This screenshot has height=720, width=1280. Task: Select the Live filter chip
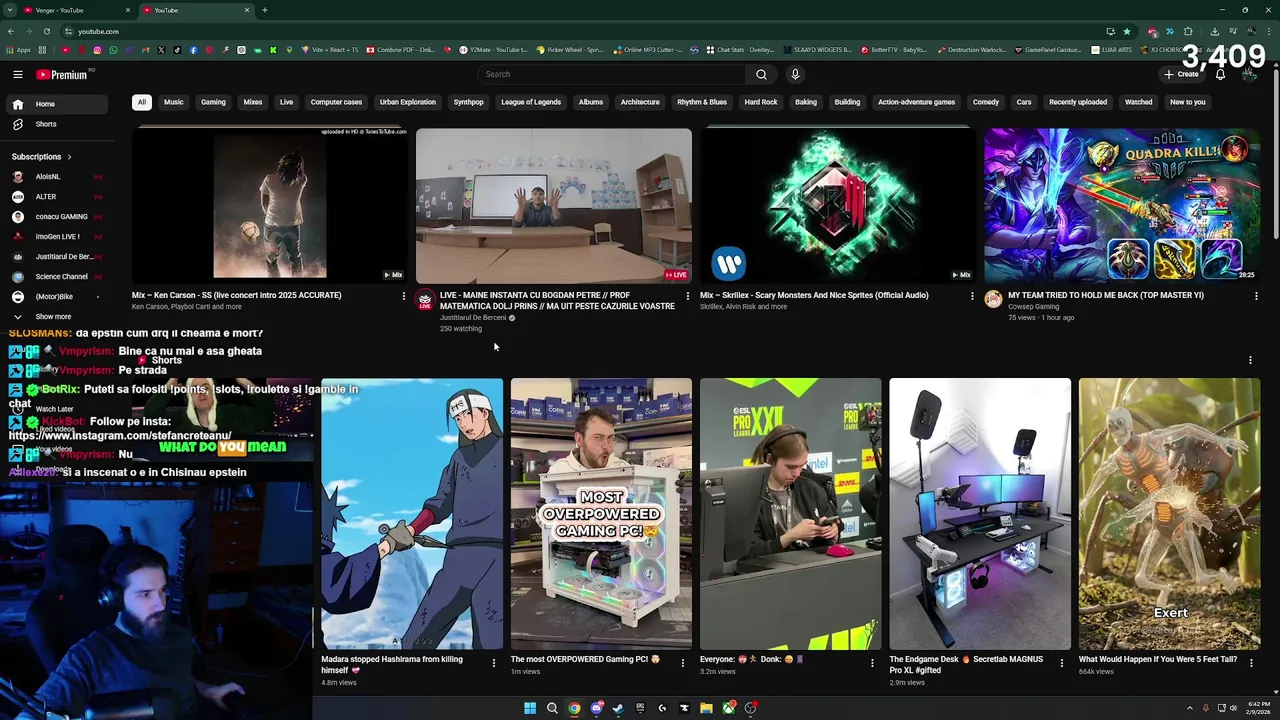(x=286, y=102)
